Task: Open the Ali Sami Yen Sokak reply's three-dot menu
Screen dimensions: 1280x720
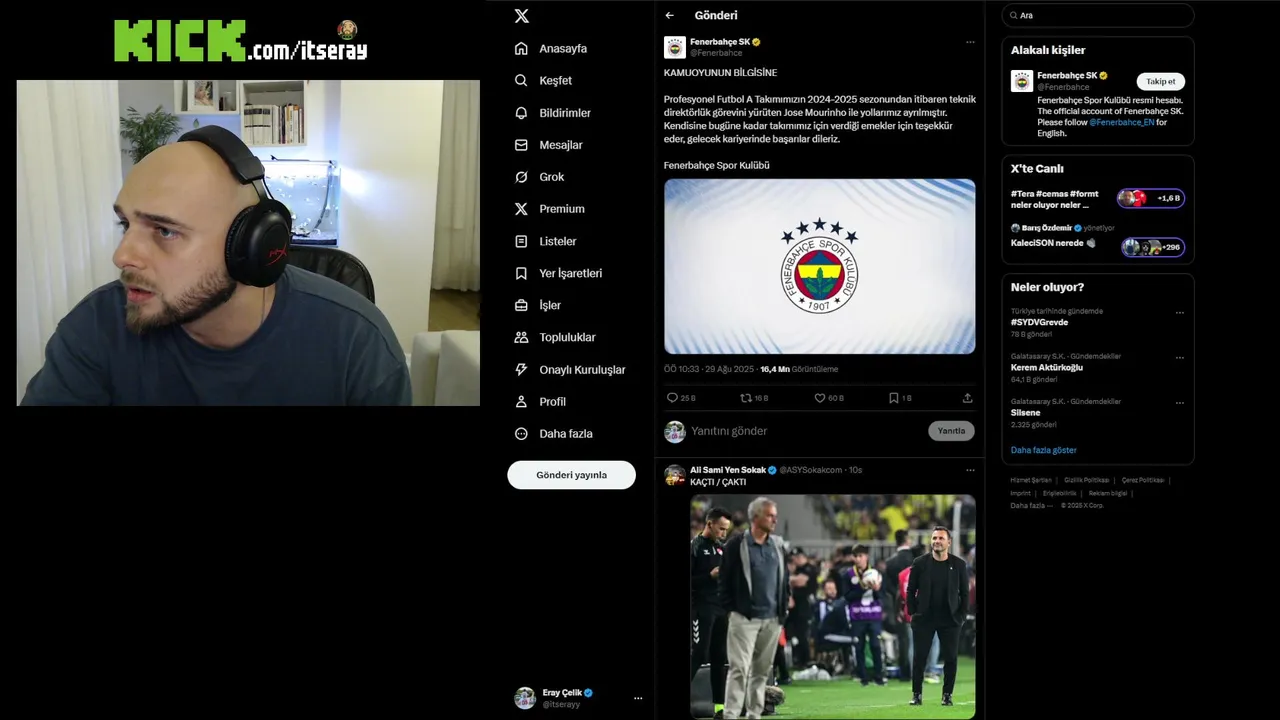Action: pyautogui.click(x=970, y=470)
